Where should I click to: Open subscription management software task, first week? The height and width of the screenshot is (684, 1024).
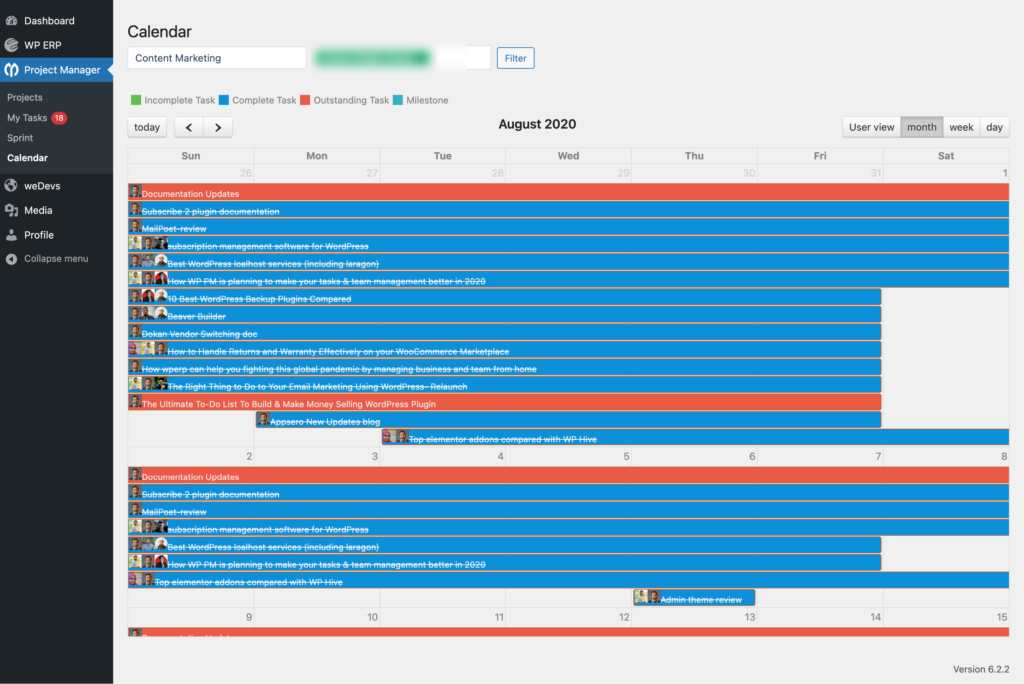coord(568,246)
